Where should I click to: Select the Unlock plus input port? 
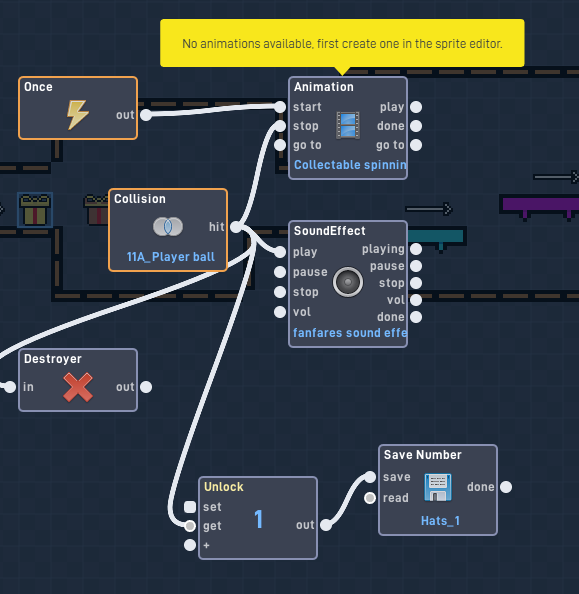(x=190, y=545)
